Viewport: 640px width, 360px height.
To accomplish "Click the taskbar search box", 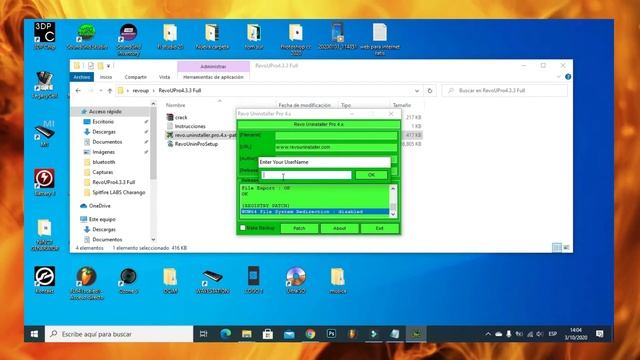I will [119, 334].
